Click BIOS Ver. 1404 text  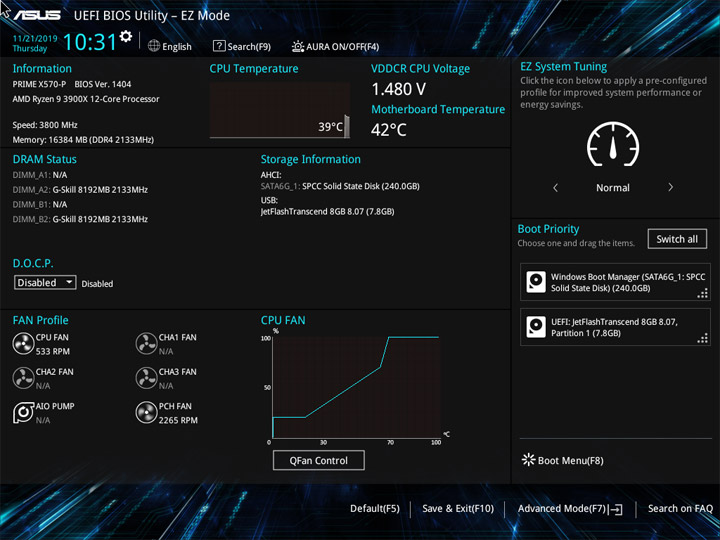[103, 84]
